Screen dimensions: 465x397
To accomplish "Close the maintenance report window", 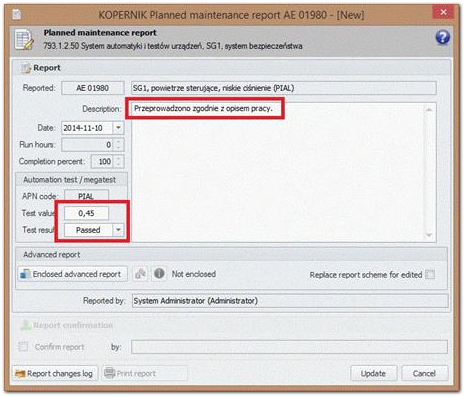I will click(443, 13).
